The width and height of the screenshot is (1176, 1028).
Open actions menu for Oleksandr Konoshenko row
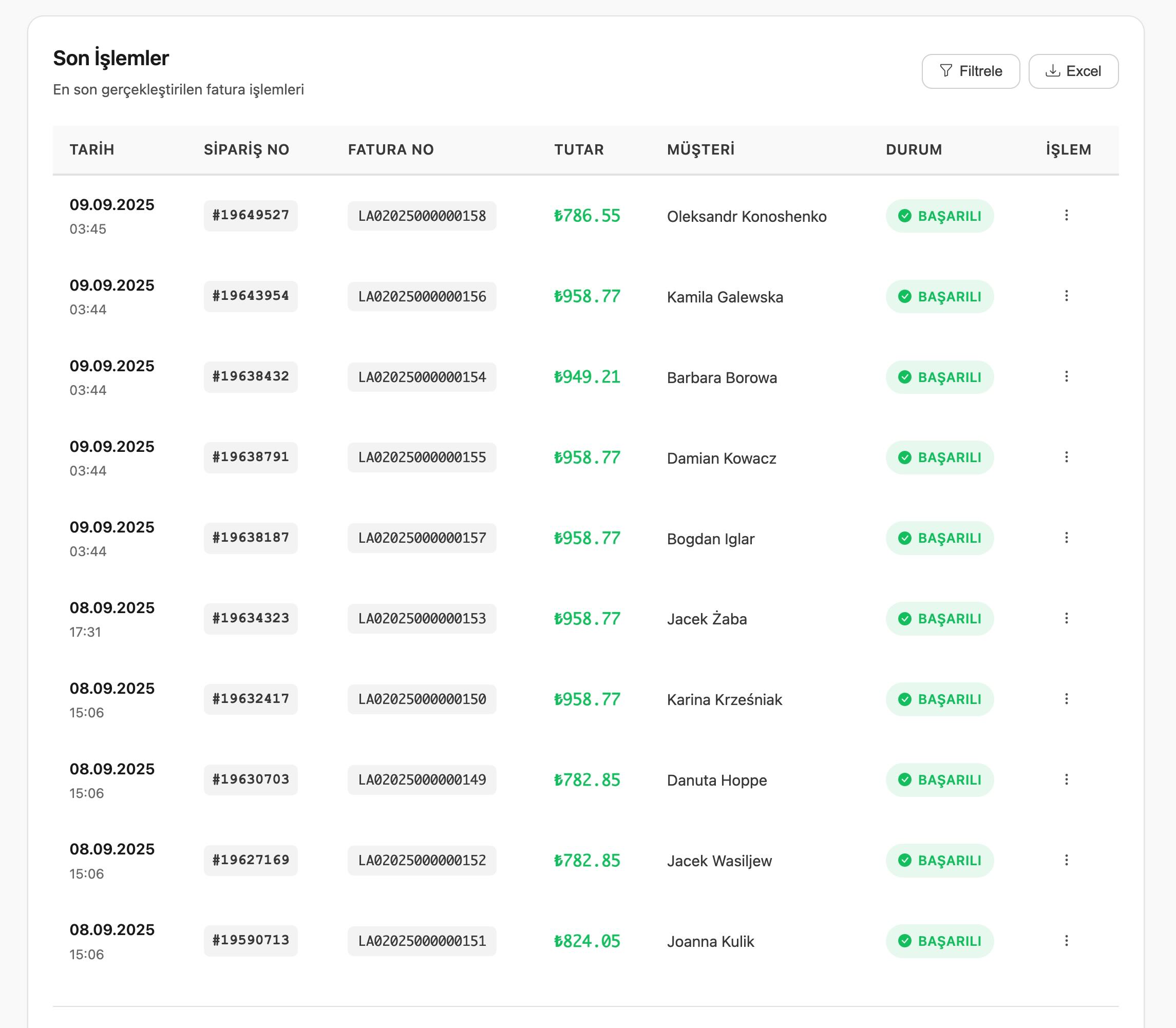(x=1066, y=216)
